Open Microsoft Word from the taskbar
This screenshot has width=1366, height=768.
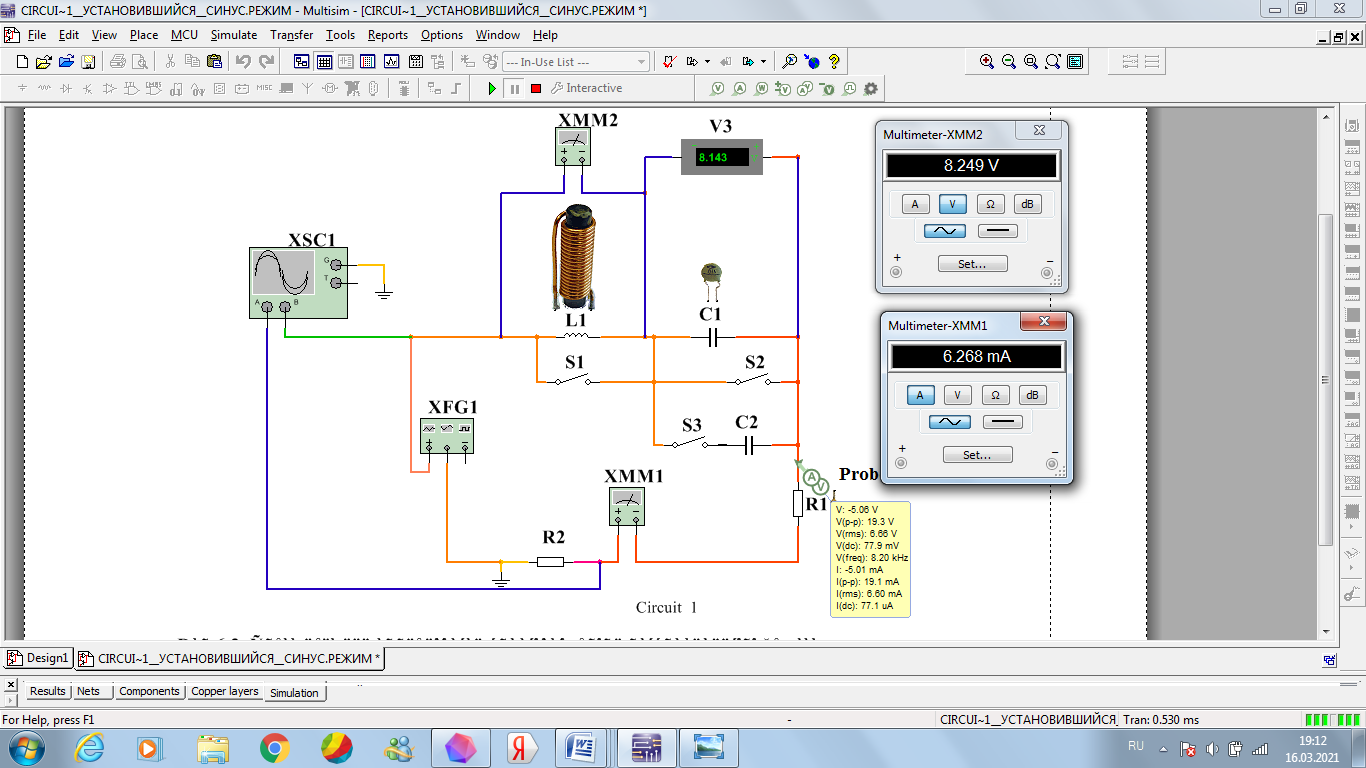tap(581, 747)
